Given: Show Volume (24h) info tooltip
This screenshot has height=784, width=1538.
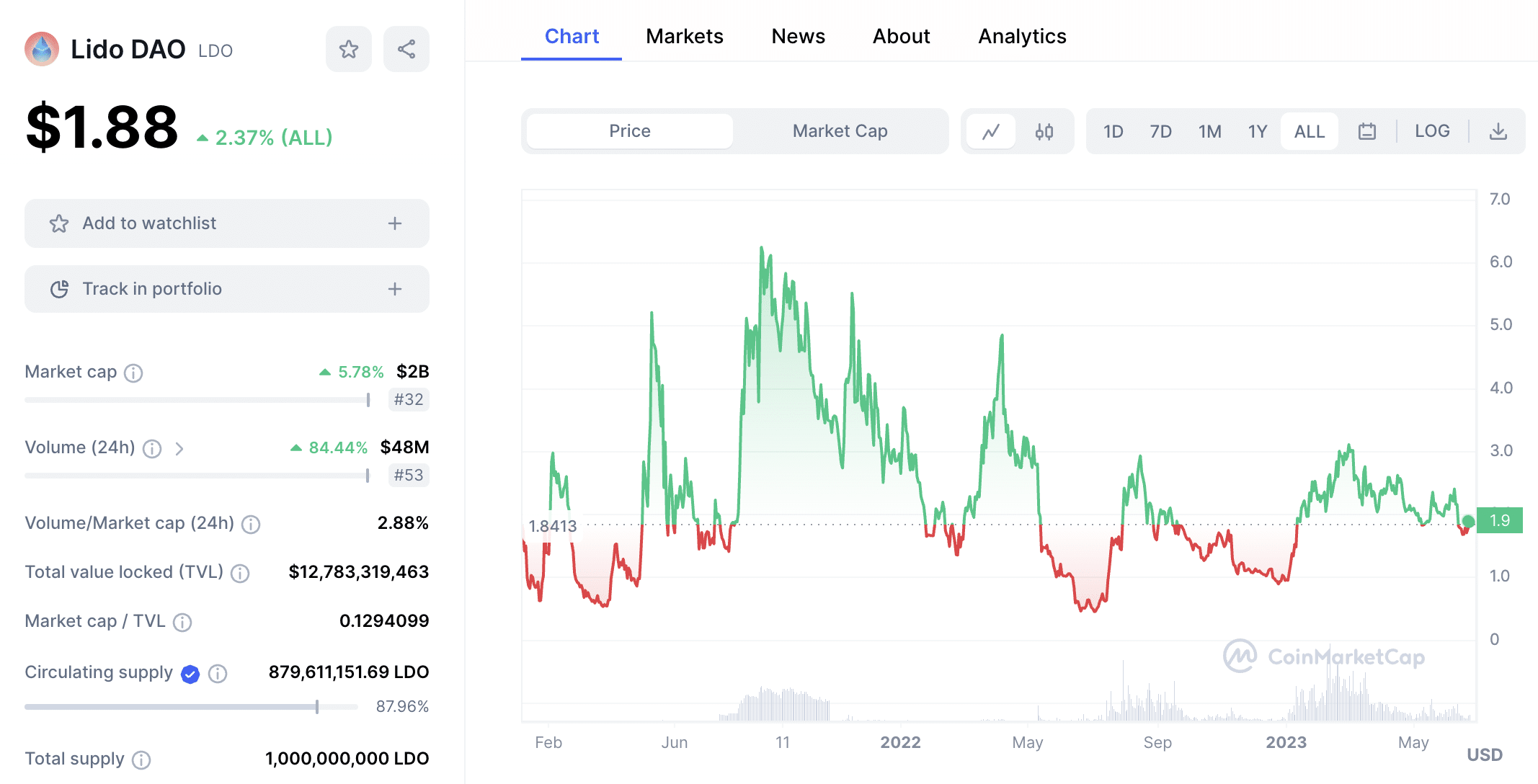Looking at the screenshot, I should click(152, 449).
